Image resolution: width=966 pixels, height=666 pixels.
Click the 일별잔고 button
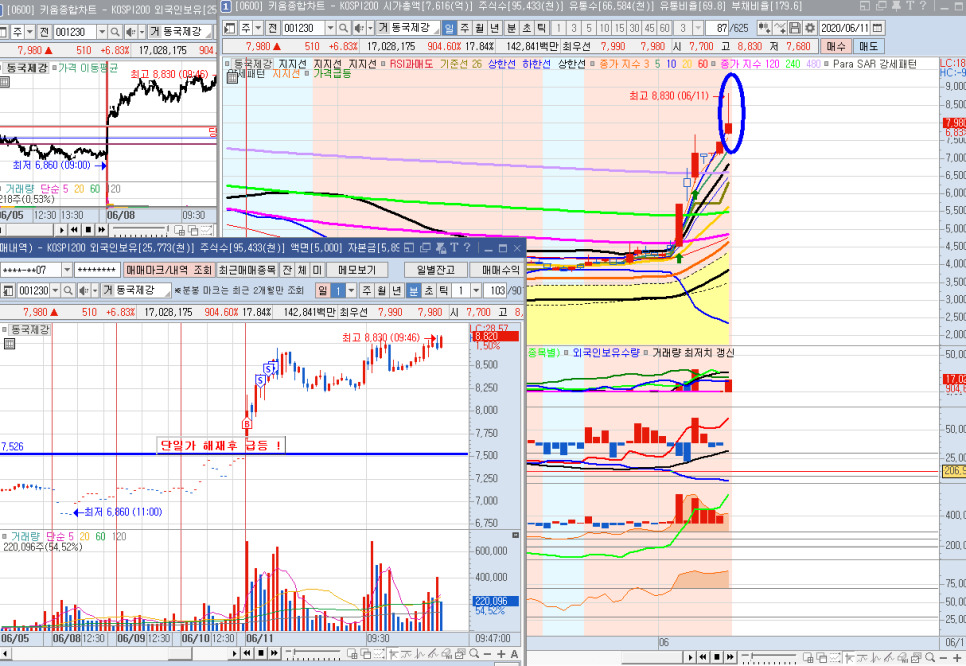[435, 270]
